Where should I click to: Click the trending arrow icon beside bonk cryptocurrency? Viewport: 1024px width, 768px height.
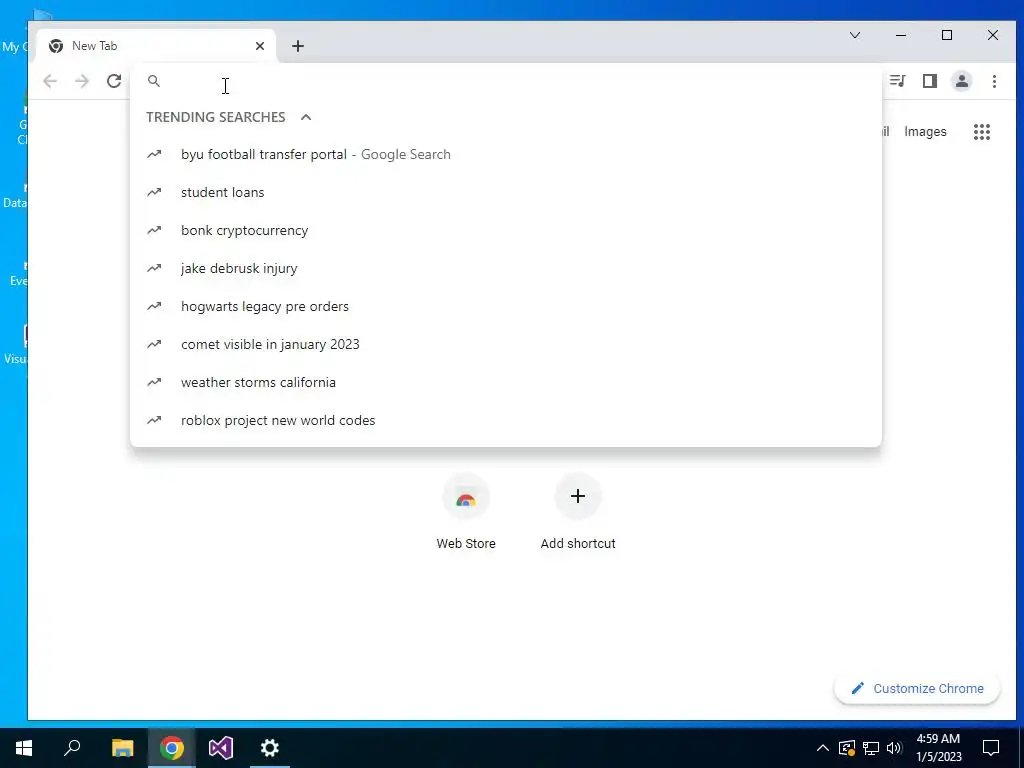(x=154, y=231)
